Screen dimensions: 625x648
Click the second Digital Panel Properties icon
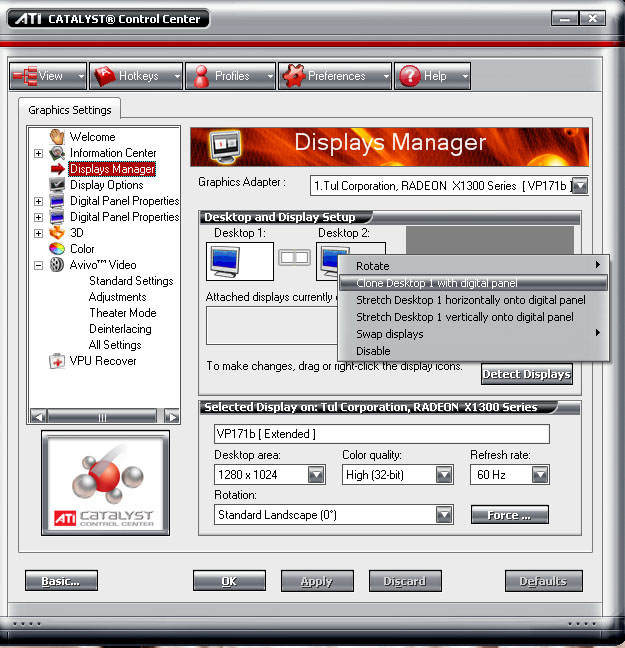pyautogui.click(x=57, y=217)
